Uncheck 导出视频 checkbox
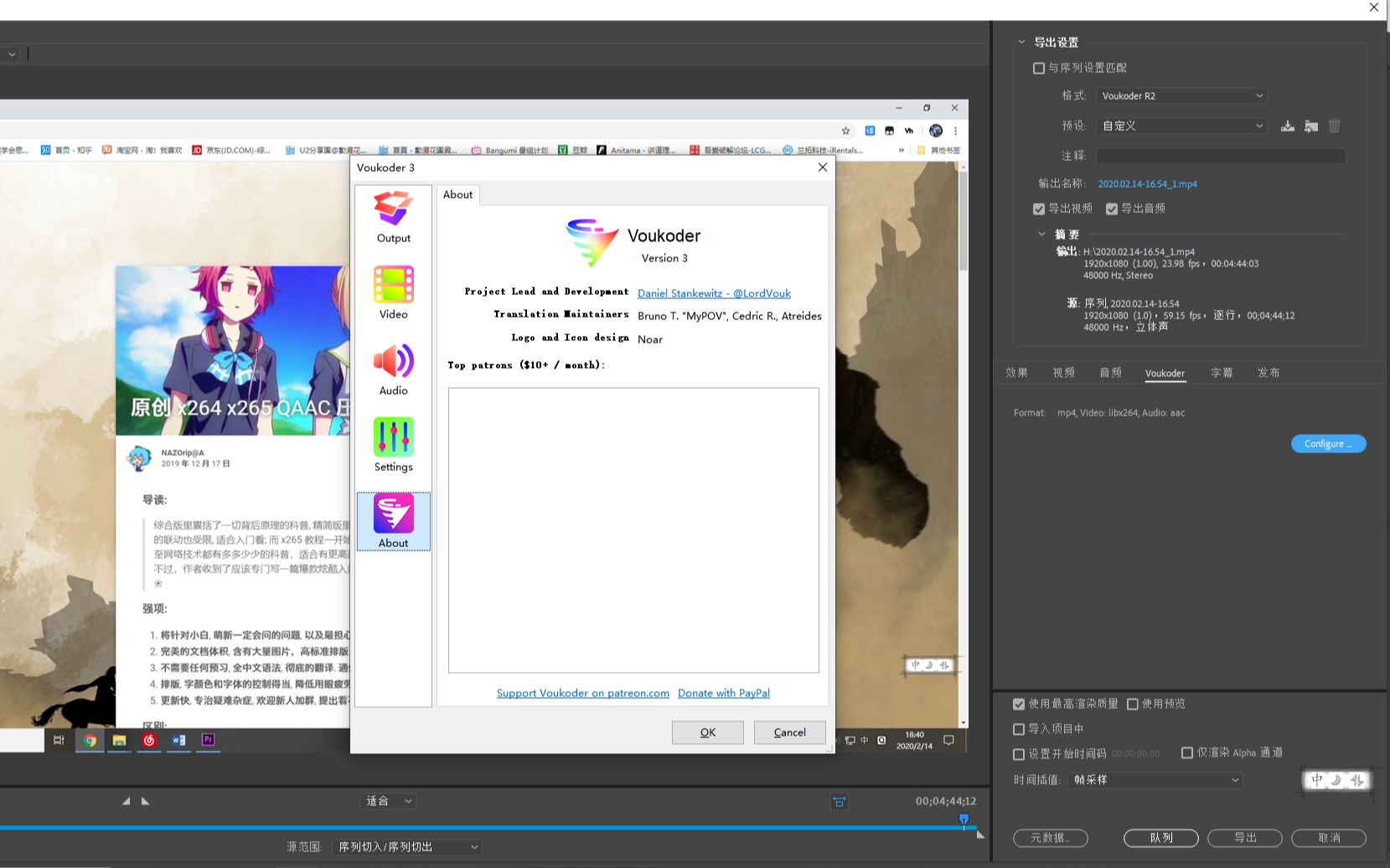The image size is (1390, 868). [1039, 209]
